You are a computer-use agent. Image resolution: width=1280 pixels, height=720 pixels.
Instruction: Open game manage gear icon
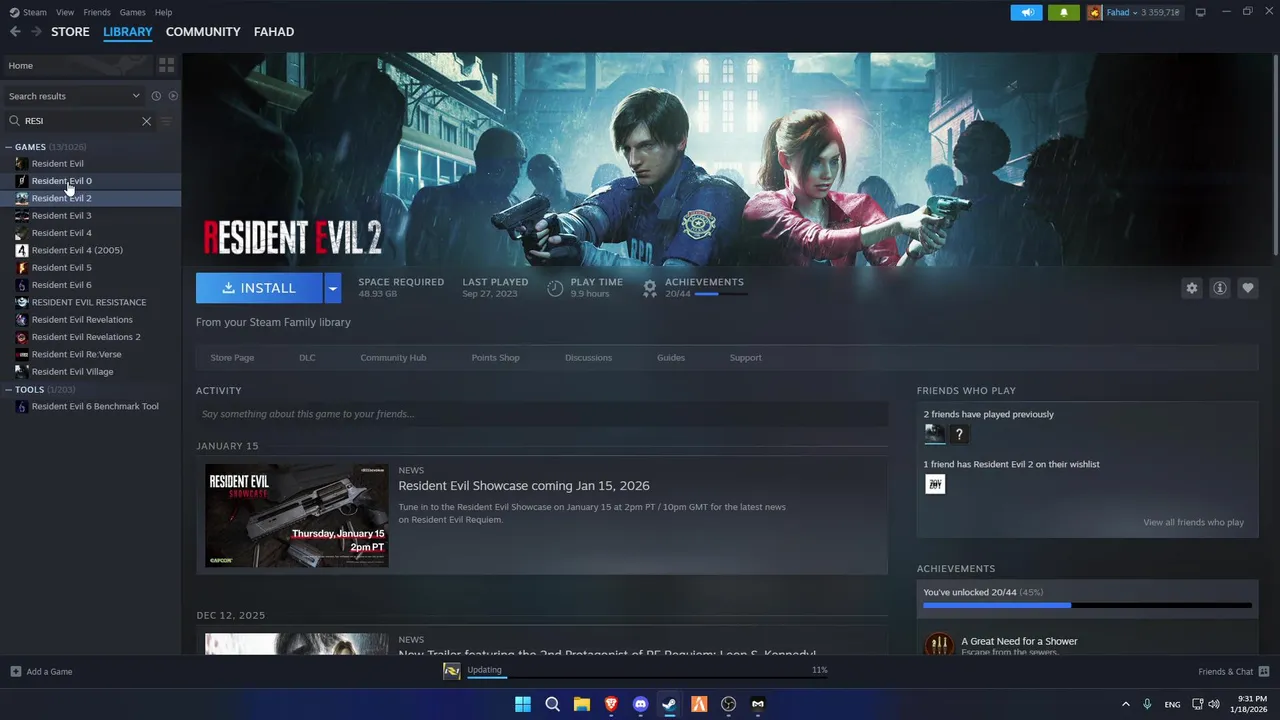[x=1191, y=288]
